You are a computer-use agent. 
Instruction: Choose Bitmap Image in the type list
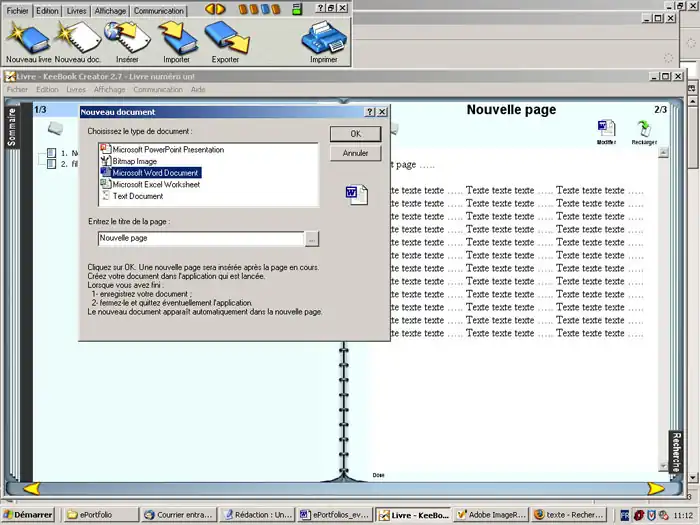[x=134, y=161]
